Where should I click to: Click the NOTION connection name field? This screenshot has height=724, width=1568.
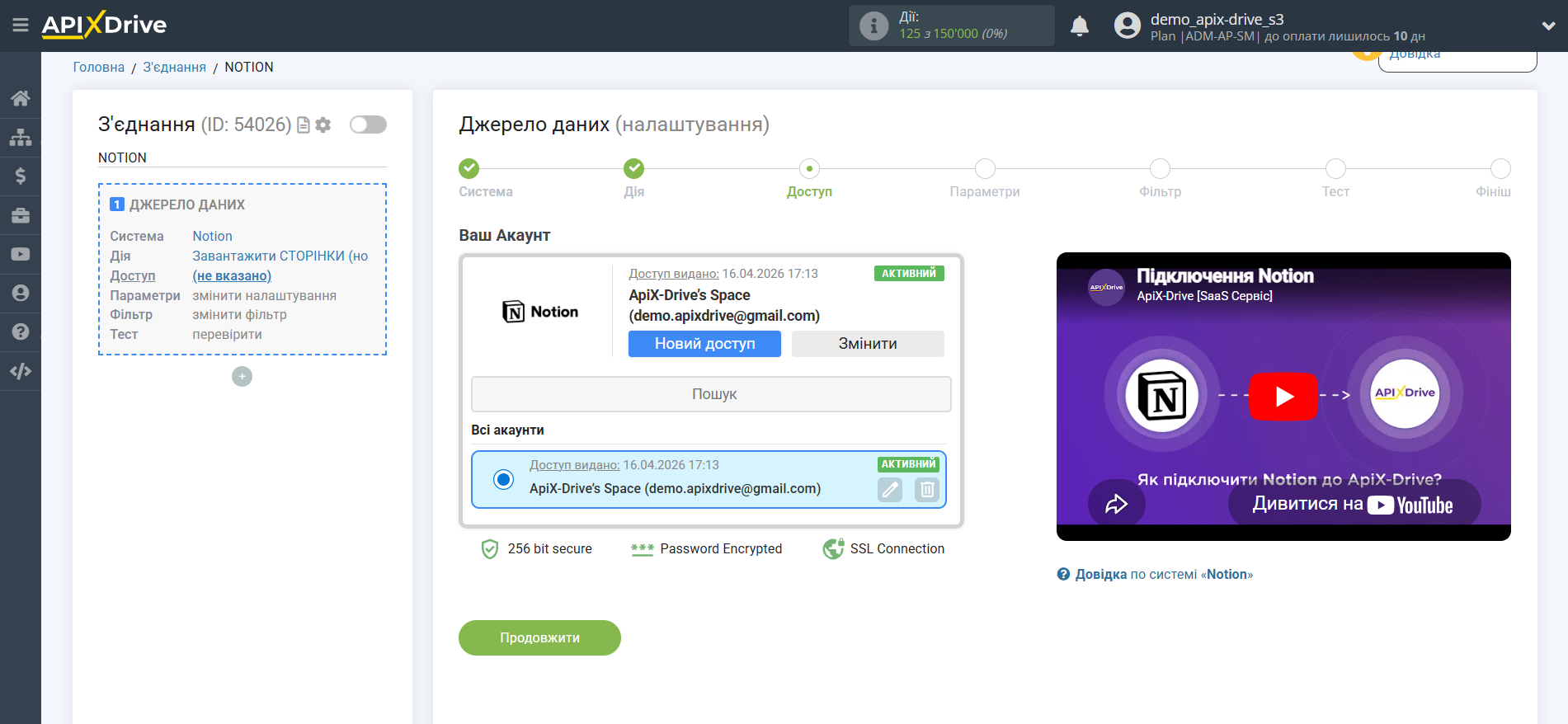[x=242, y=157]
